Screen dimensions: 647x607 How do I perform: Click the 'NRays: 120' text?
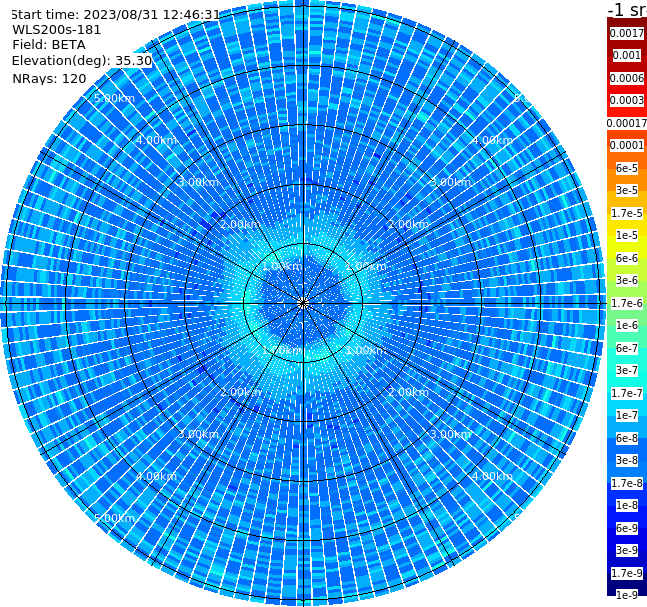tap(49, 78)
